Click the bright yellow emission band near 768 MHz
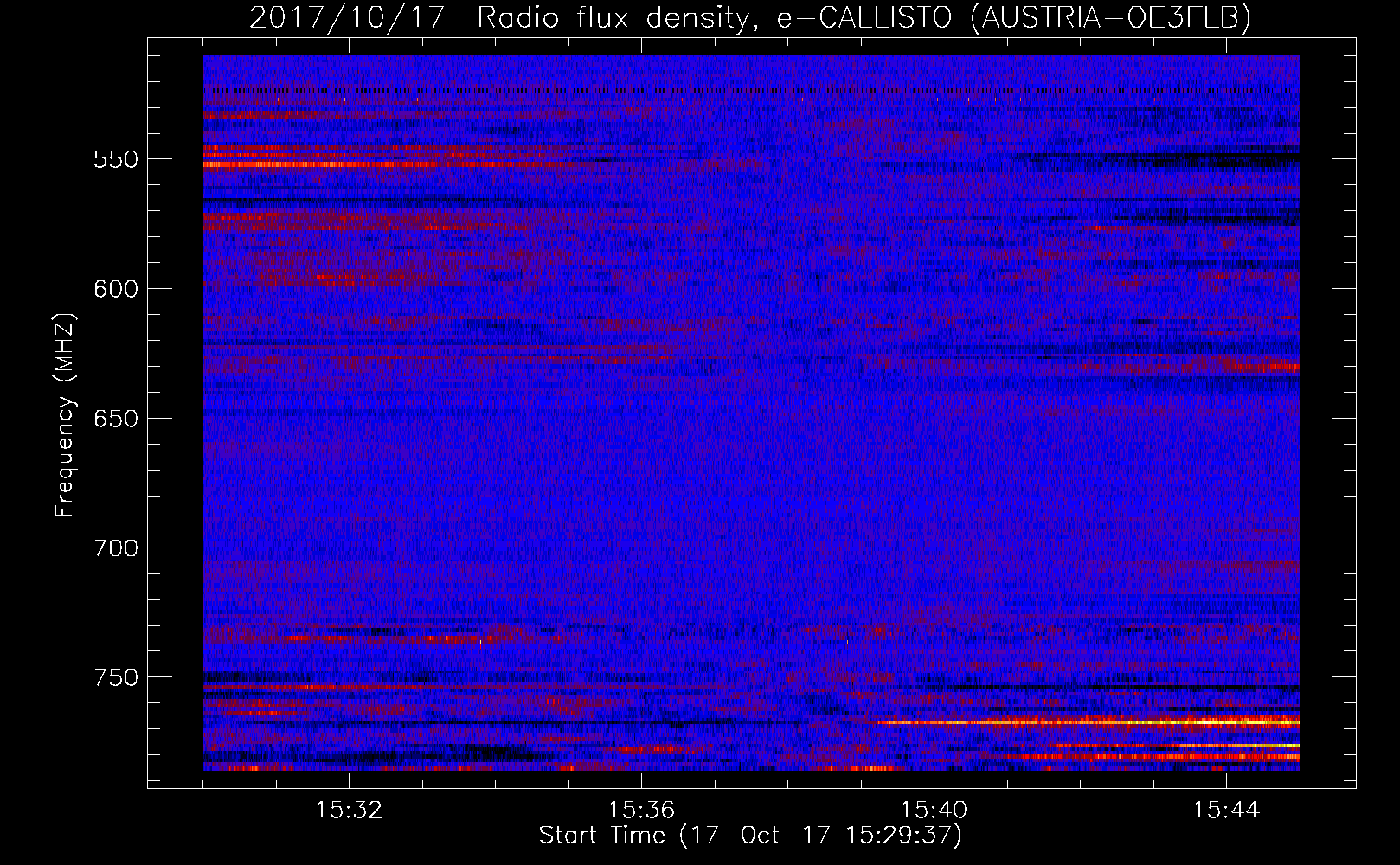This screenshot has width=1400, height=865. tap(1088, 721)
